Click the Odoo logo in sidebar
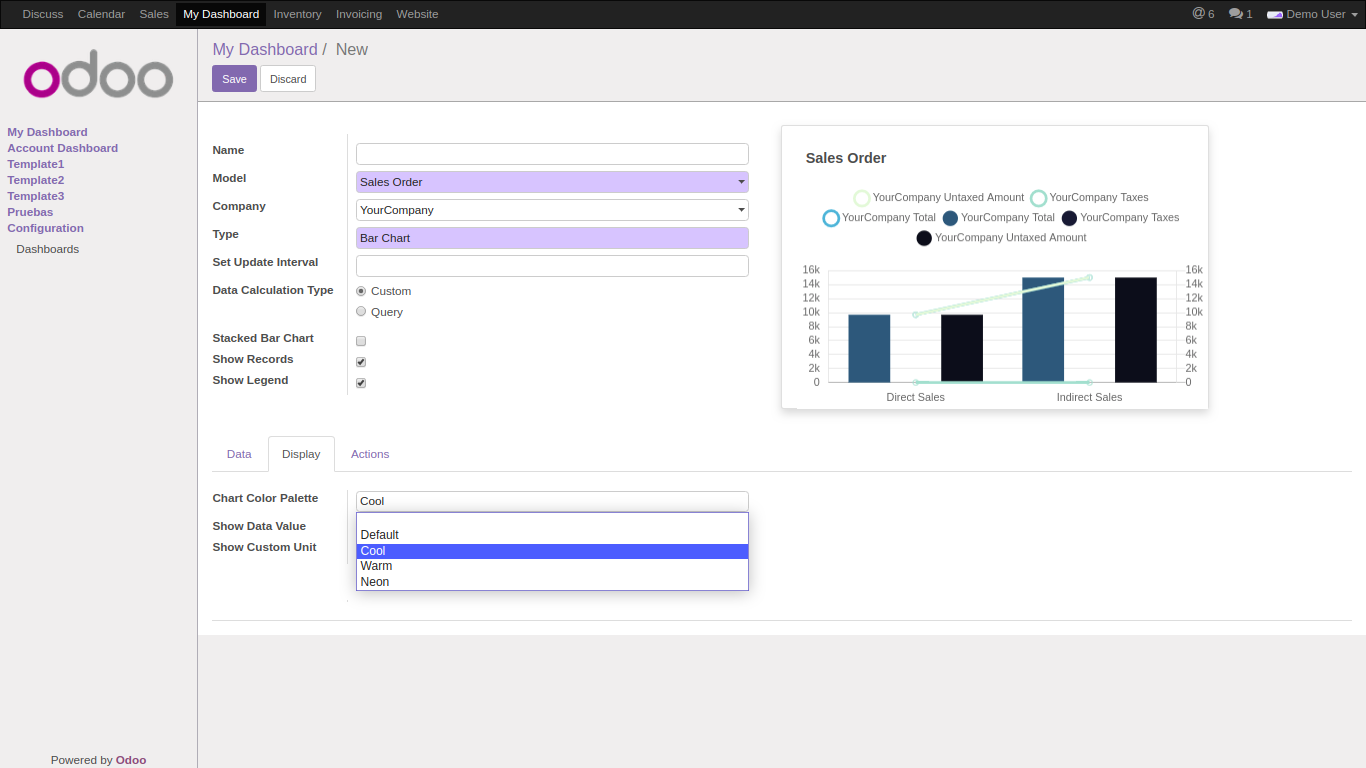The height and width of the screenshot is (768, 1366). pyautogui.click(x=98, y=75)
